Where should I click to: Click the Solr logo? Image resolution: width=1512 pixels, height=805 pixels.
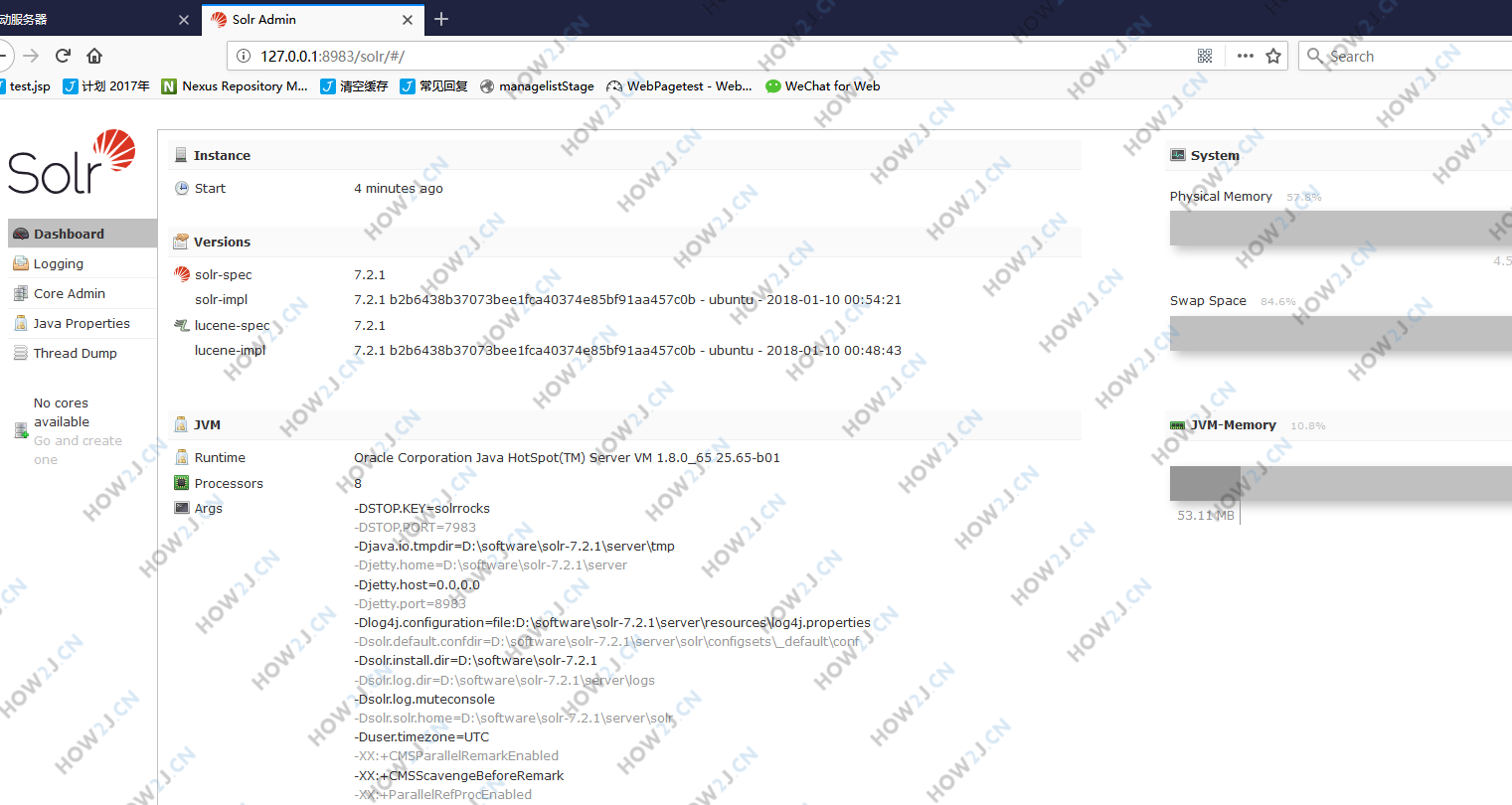72,162
